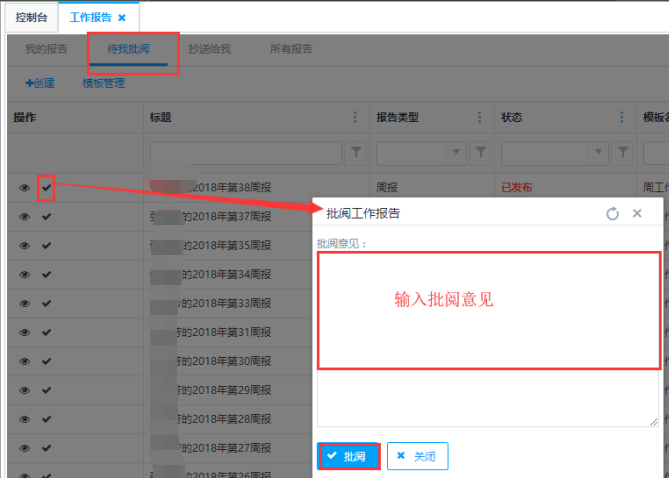The width and height of the screenshot is (669, 478).
Task: Open the 所有报告 tab
Action: coord(291,49)
